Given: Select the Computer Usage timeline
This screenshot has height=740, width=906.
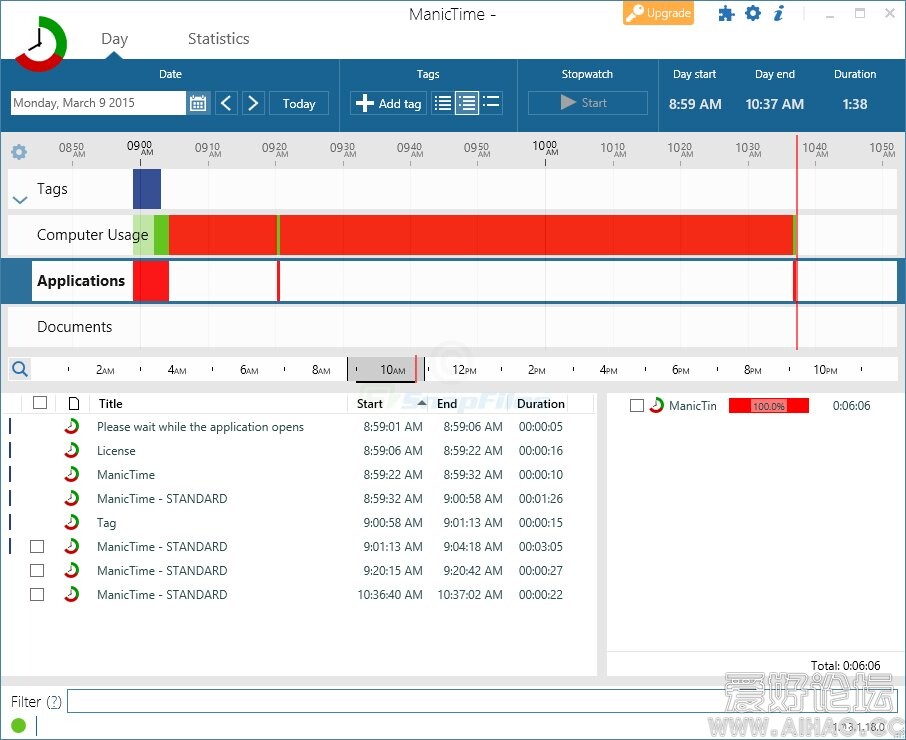Looking at the screenshot, I should click(452, 235).
